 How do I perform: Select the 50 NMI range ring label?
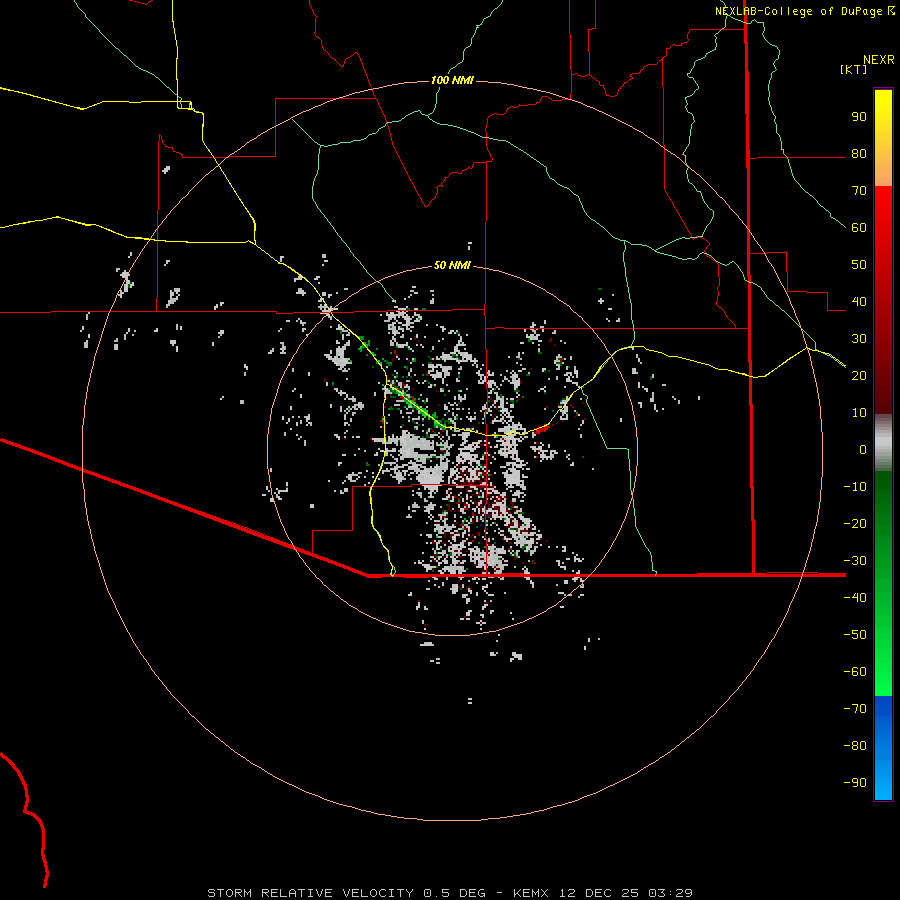click(x=452, y=265)
